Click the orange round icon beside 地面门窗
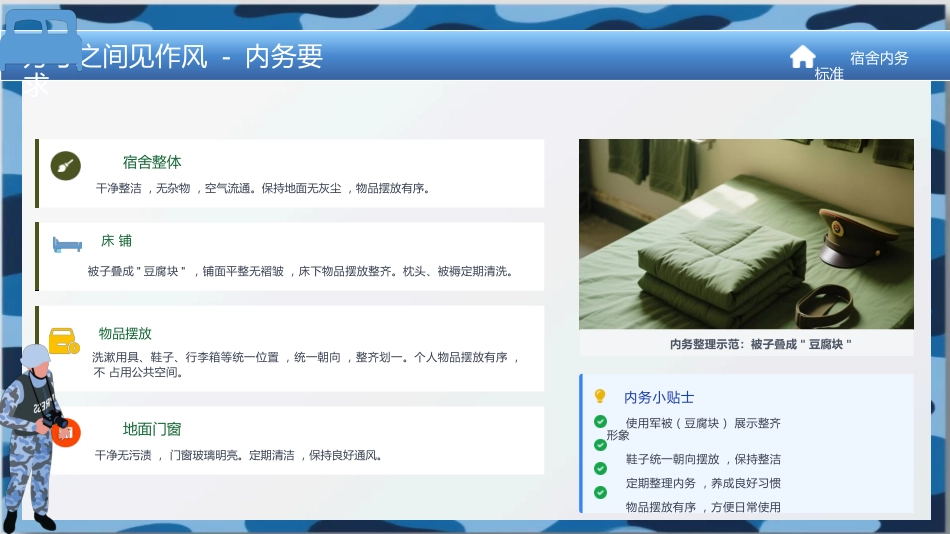Image resolution: width=950 pixels, height=534 pixels. click(67, 432)
